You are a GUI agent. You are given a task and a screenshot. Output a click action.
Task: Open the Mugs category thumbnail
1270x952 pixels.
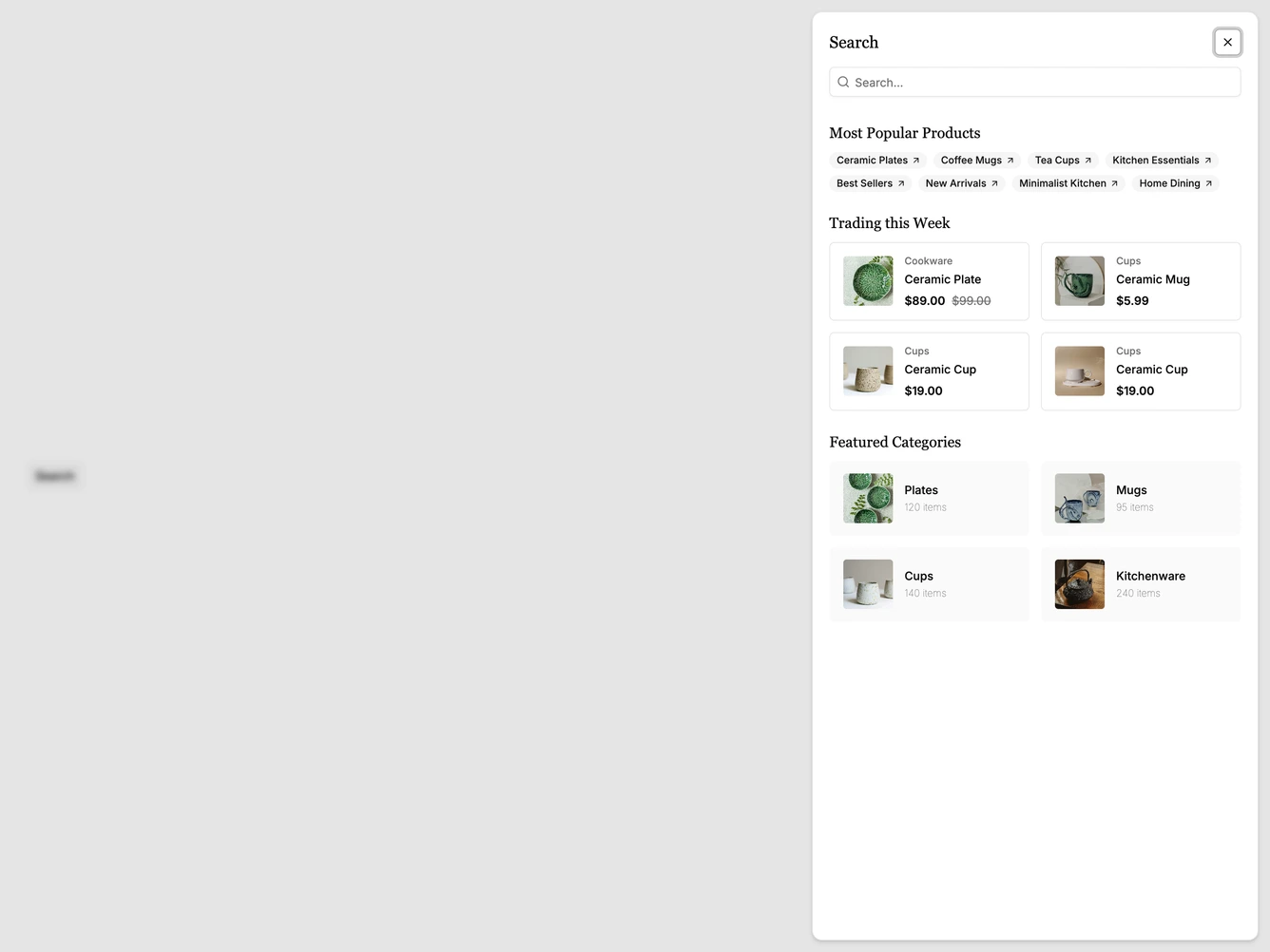point(1080,499)
